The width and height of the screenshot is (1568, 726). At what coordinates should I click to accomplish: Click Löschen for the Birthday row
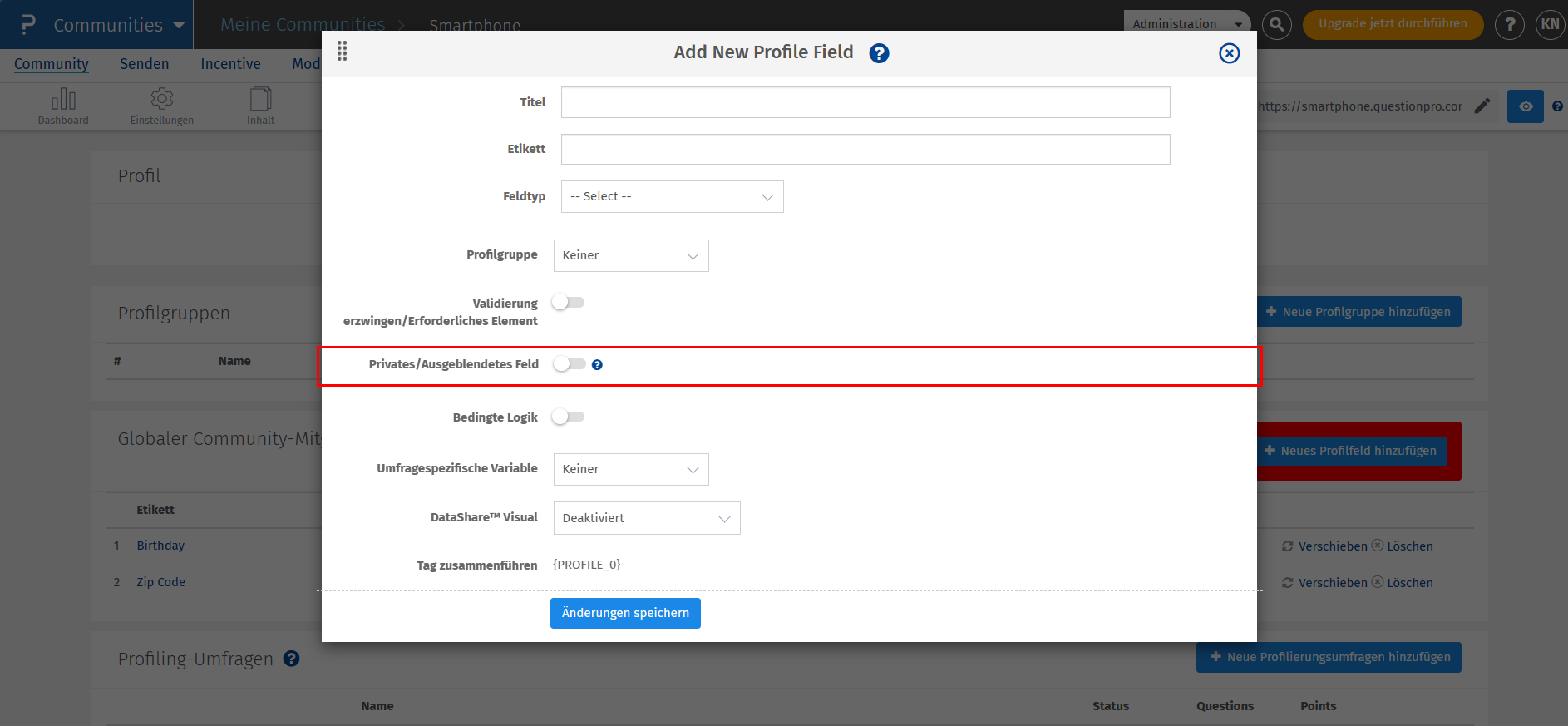pyautogui.click(x=1402, y=546)
